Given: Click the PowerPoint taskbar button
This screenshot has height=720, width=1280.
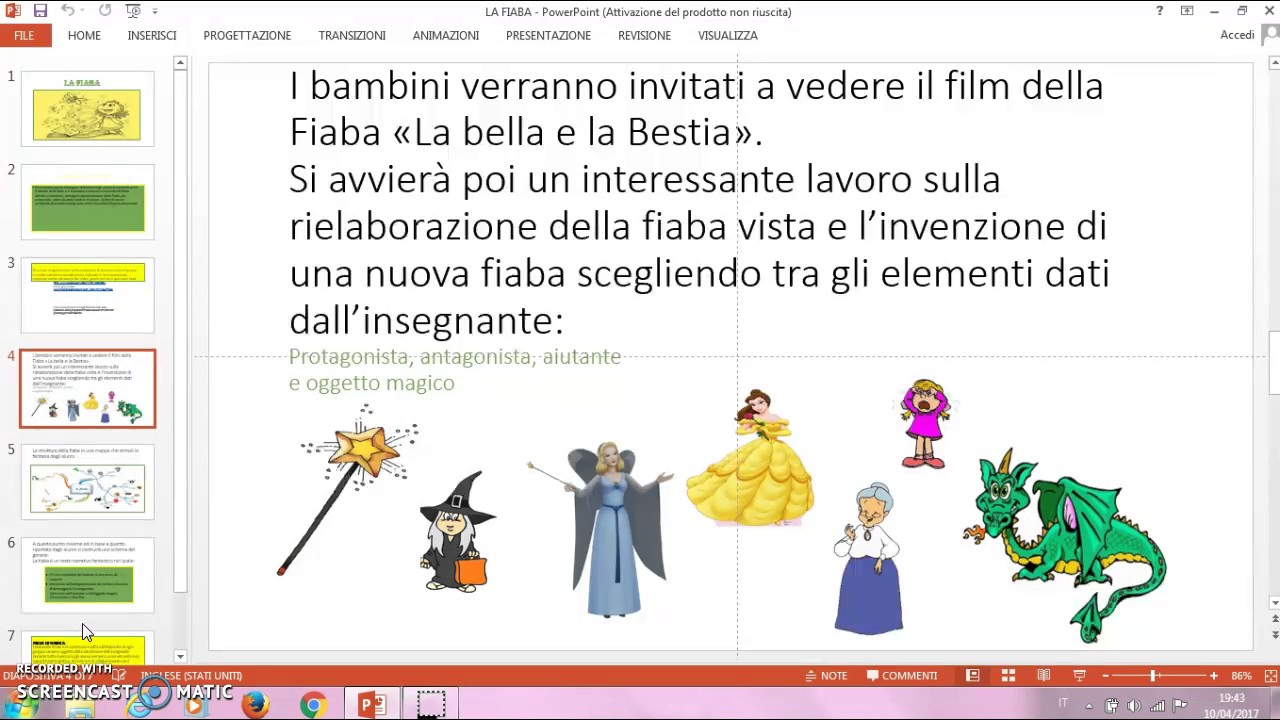Looking at the screenshot, I should pos(373,705).
